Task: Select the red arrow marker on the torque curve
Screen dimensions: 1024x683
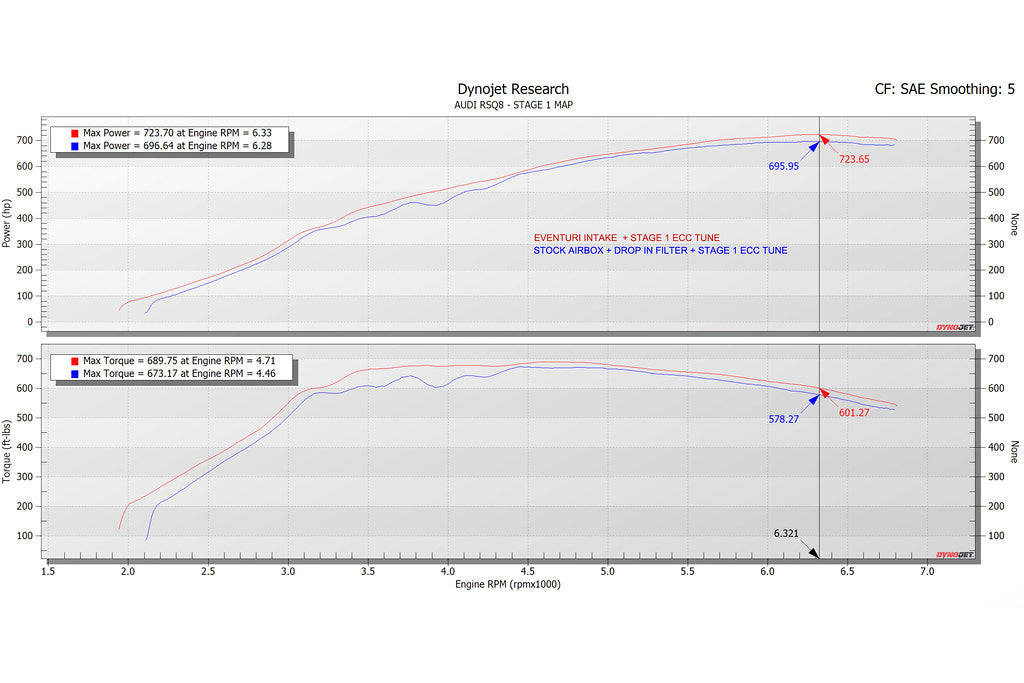Action: click(824, 392)
